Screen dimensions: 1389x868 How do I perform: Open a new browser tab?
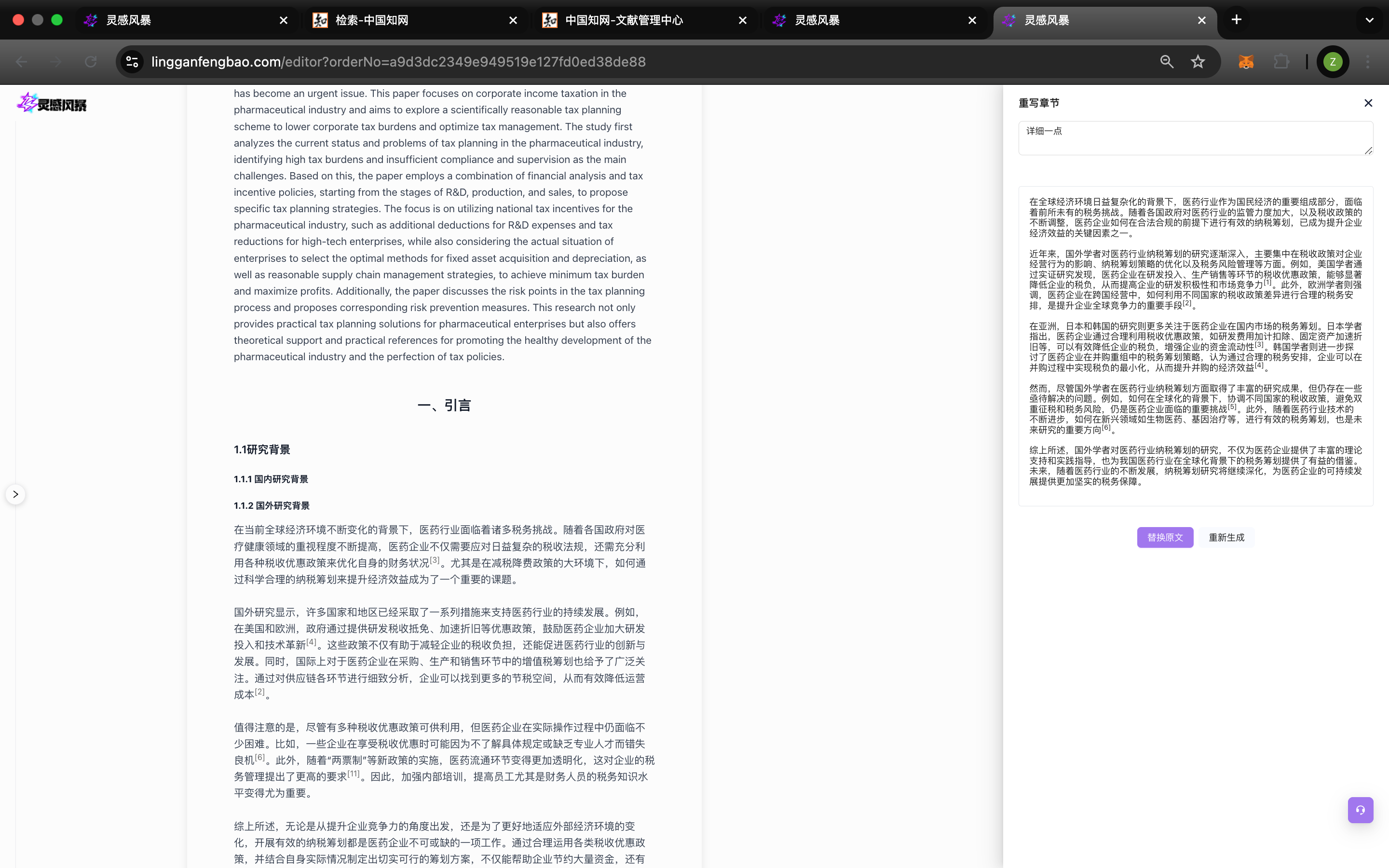coord(1236,20)
